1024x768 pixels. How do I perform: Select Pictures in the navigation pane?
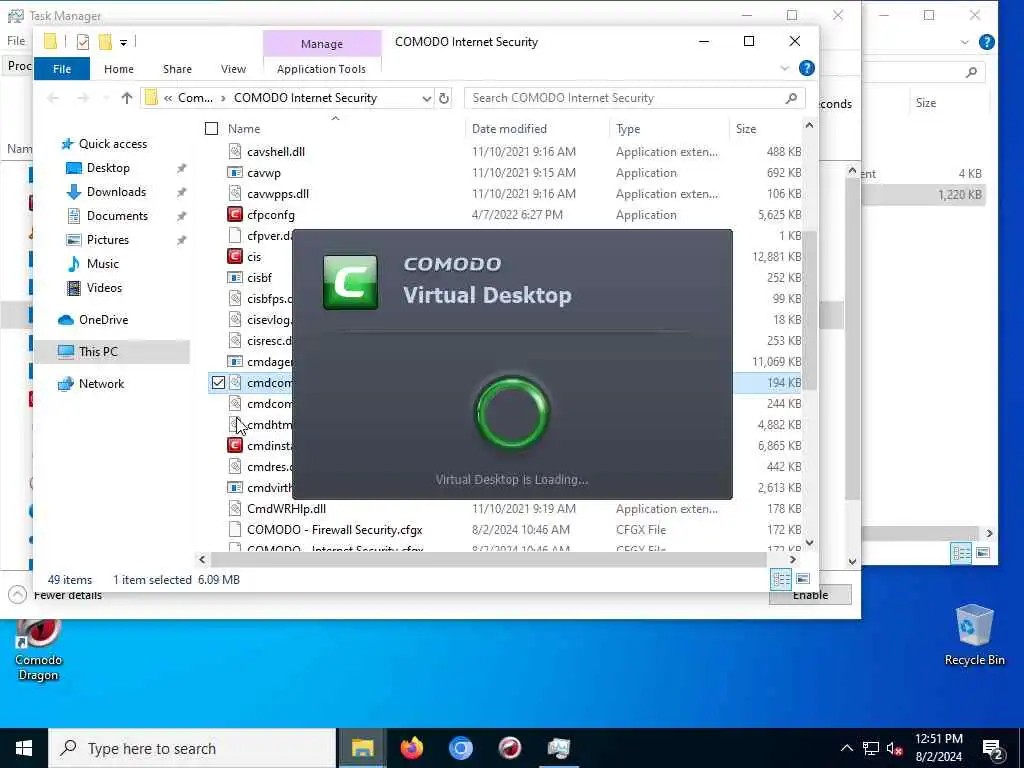[x=108, y=240]
